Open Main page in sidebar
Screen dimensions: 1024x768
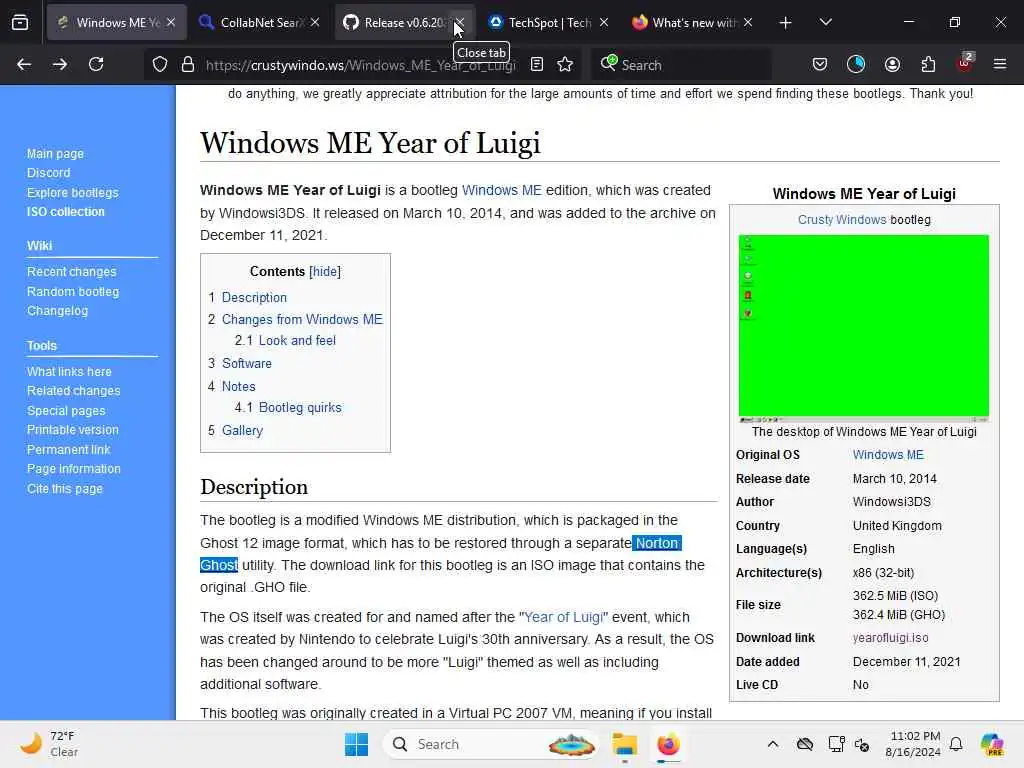[x=55, y=153]
